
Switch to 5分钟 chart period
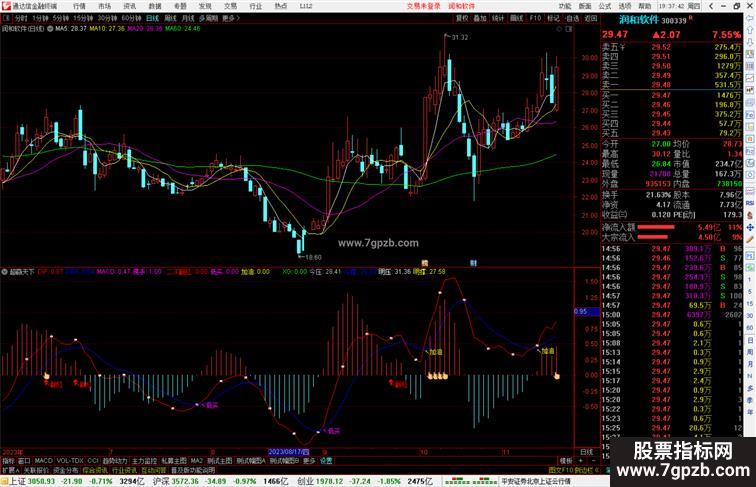pos(61,18)
